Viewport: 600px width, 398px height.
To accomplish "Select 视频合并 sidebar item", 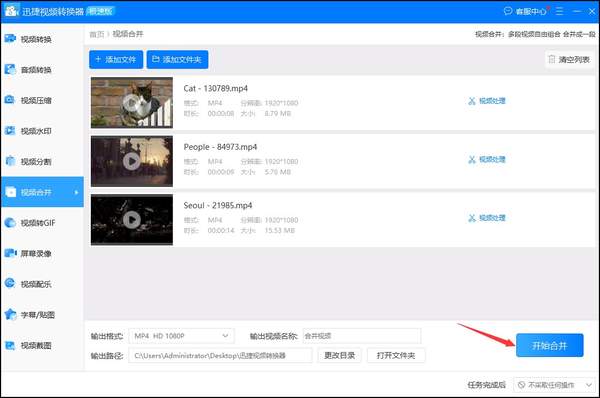I will [x=41, y=192].
